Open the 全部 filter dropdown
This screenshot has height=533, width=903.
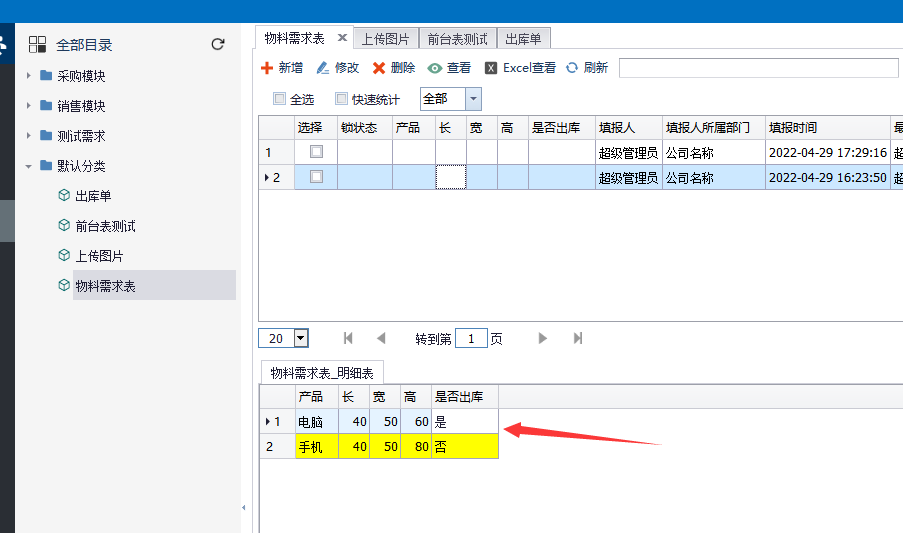tap(473, 99)
